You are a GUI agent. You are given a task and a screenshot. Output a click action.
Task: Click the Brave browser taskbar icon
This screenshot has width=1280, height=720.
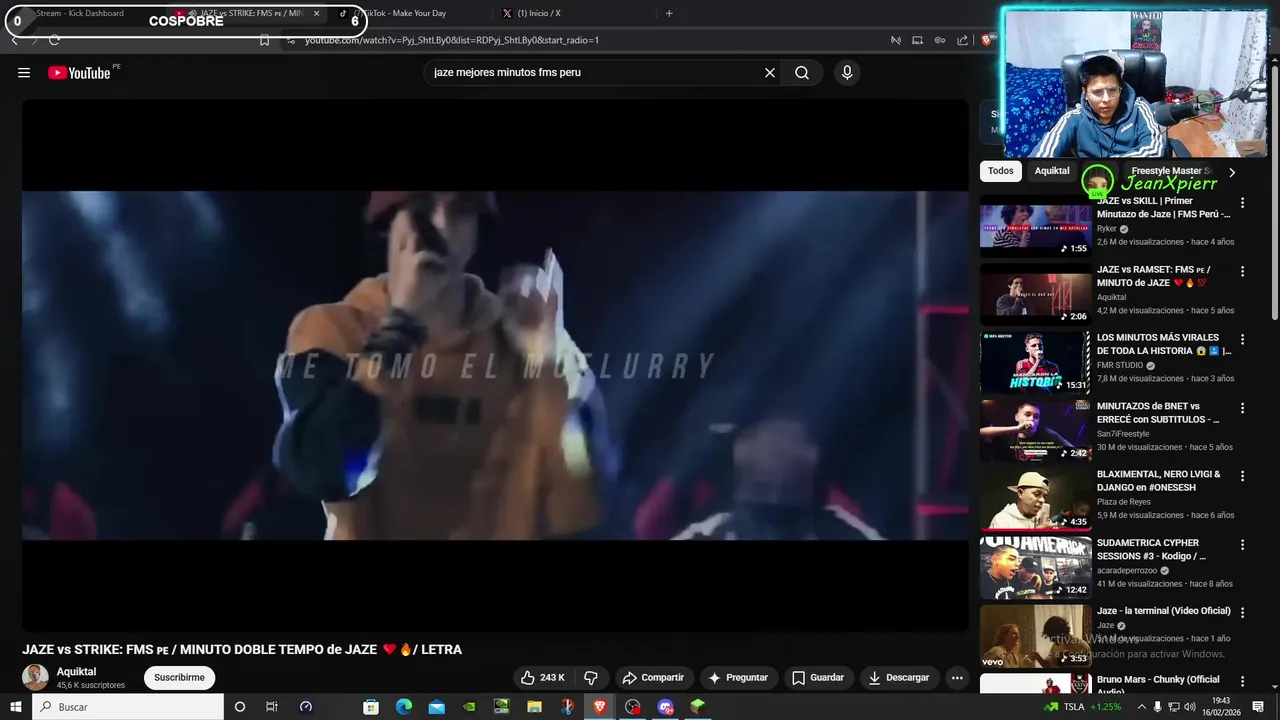tap(599, 707)
